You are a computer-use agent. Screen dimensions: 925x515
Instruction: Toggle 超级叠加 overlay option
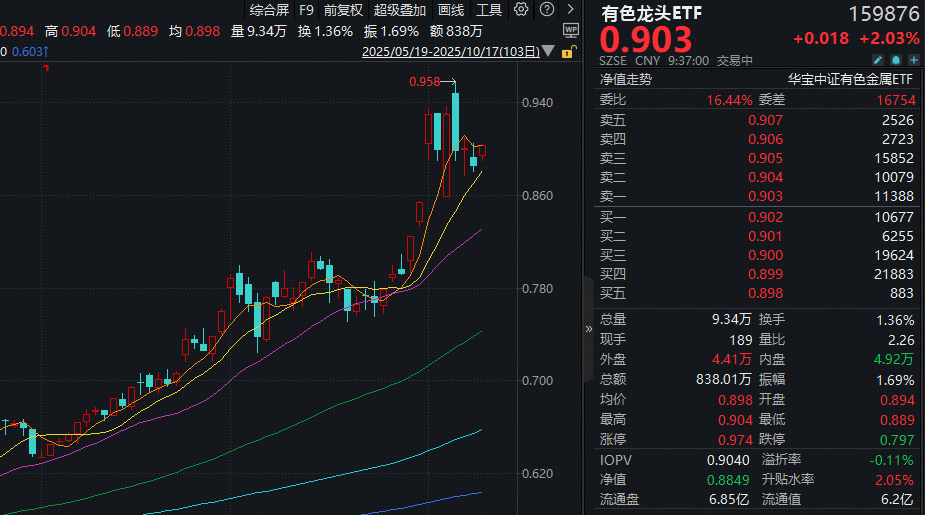pyautogui.click(x=399, y=10)
